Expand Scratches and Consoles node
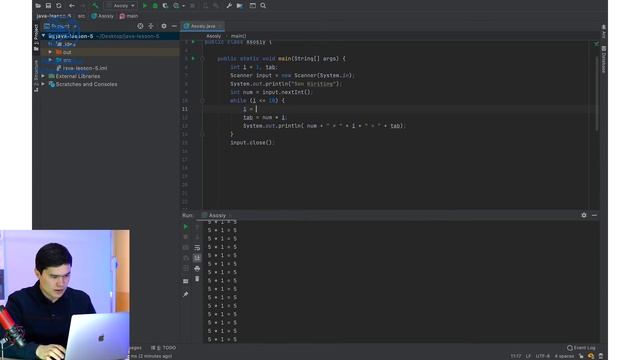 point(43,84)
